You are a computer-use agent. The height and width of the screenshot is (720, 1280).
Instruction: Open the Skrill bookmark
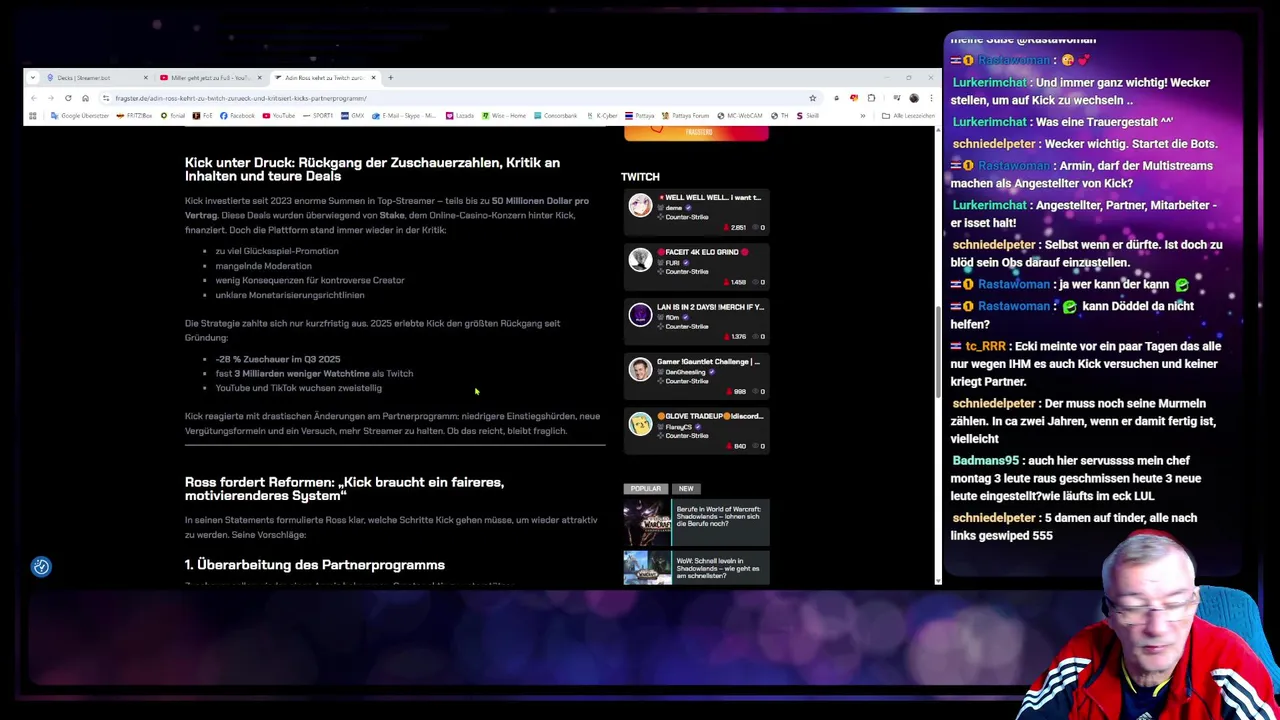(x=807, y=116)
